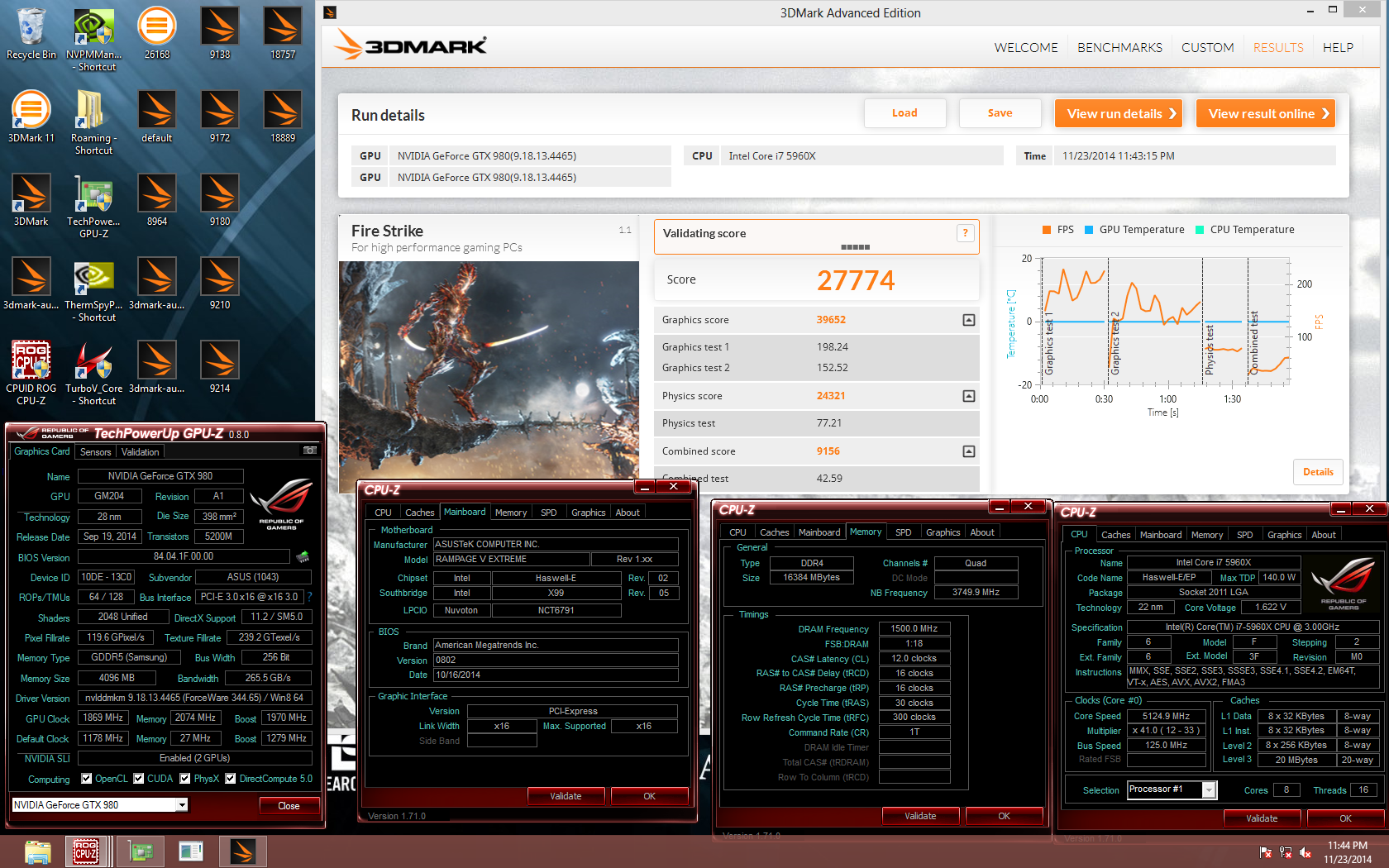The height and width of the screenshot is (868, 1389).
Task: Open the 3DMark desktop shortcut
Action: click(x=31, y=201)
